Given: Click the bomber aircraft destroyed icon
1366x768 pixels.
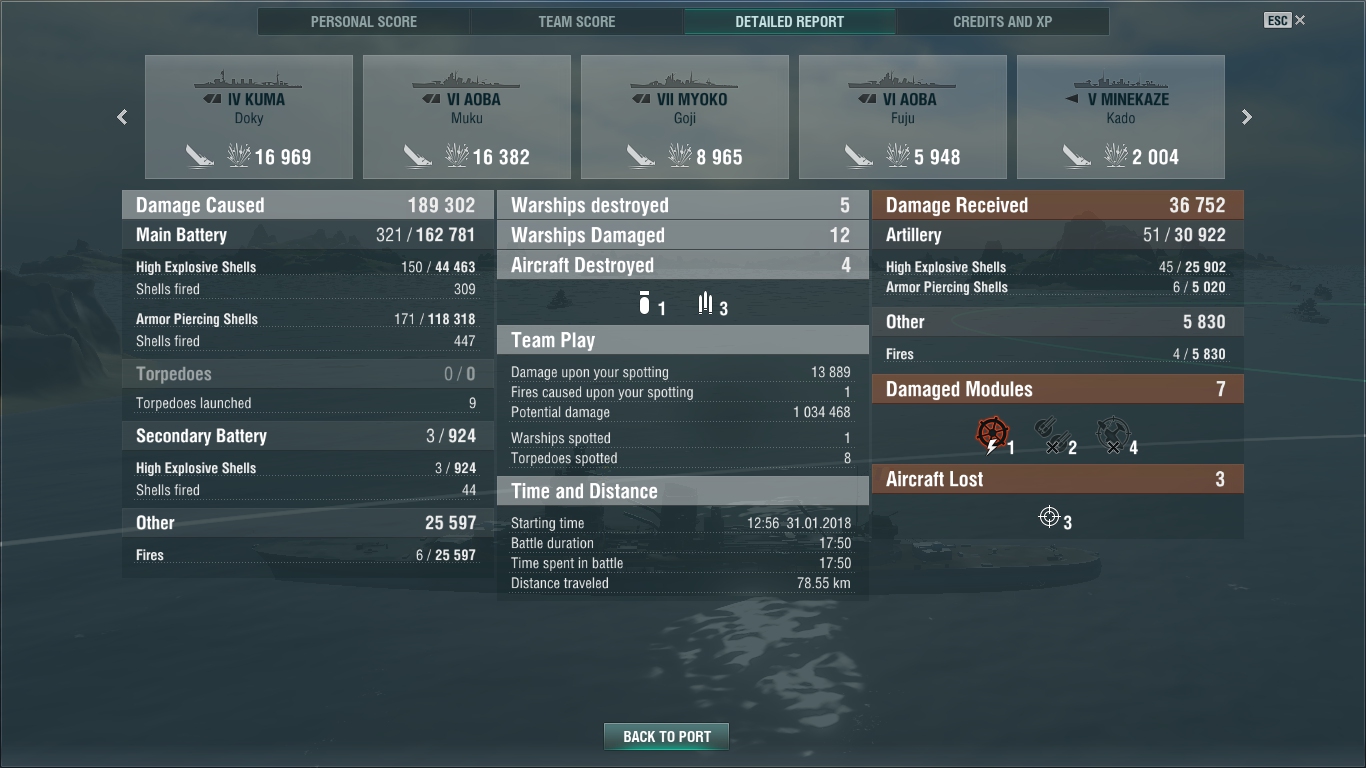Looking at the screenshot, I should point(645,302).
